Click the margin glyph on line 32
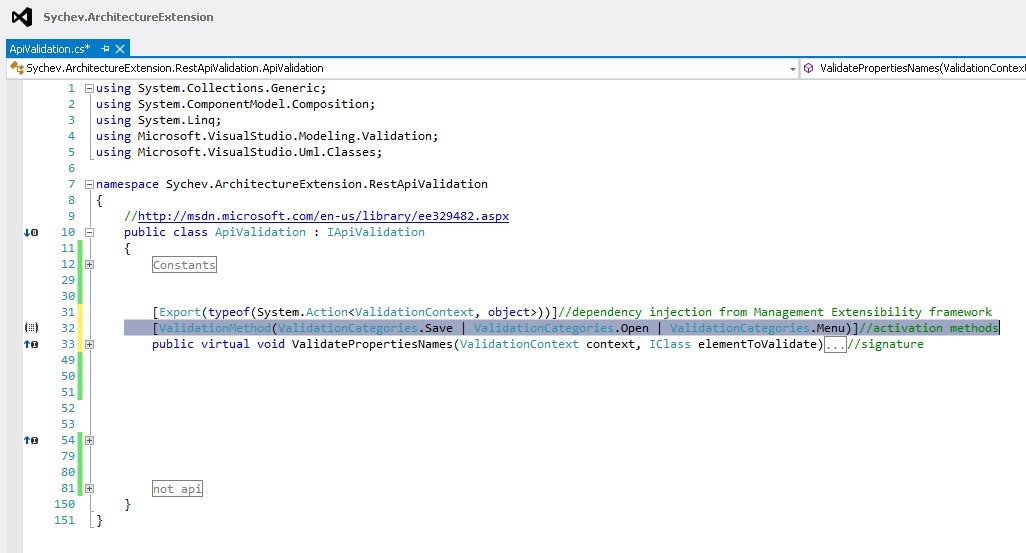The height and width of the screenshot is (553, 1026). coord(31,328)
